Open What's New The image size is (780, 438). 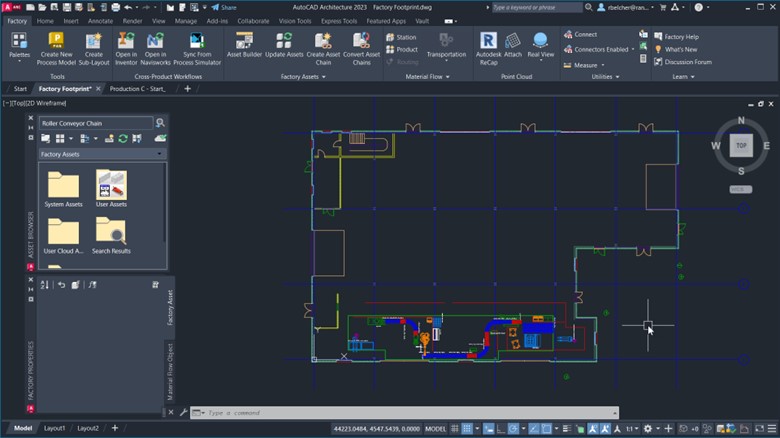[x=676, y=49]
